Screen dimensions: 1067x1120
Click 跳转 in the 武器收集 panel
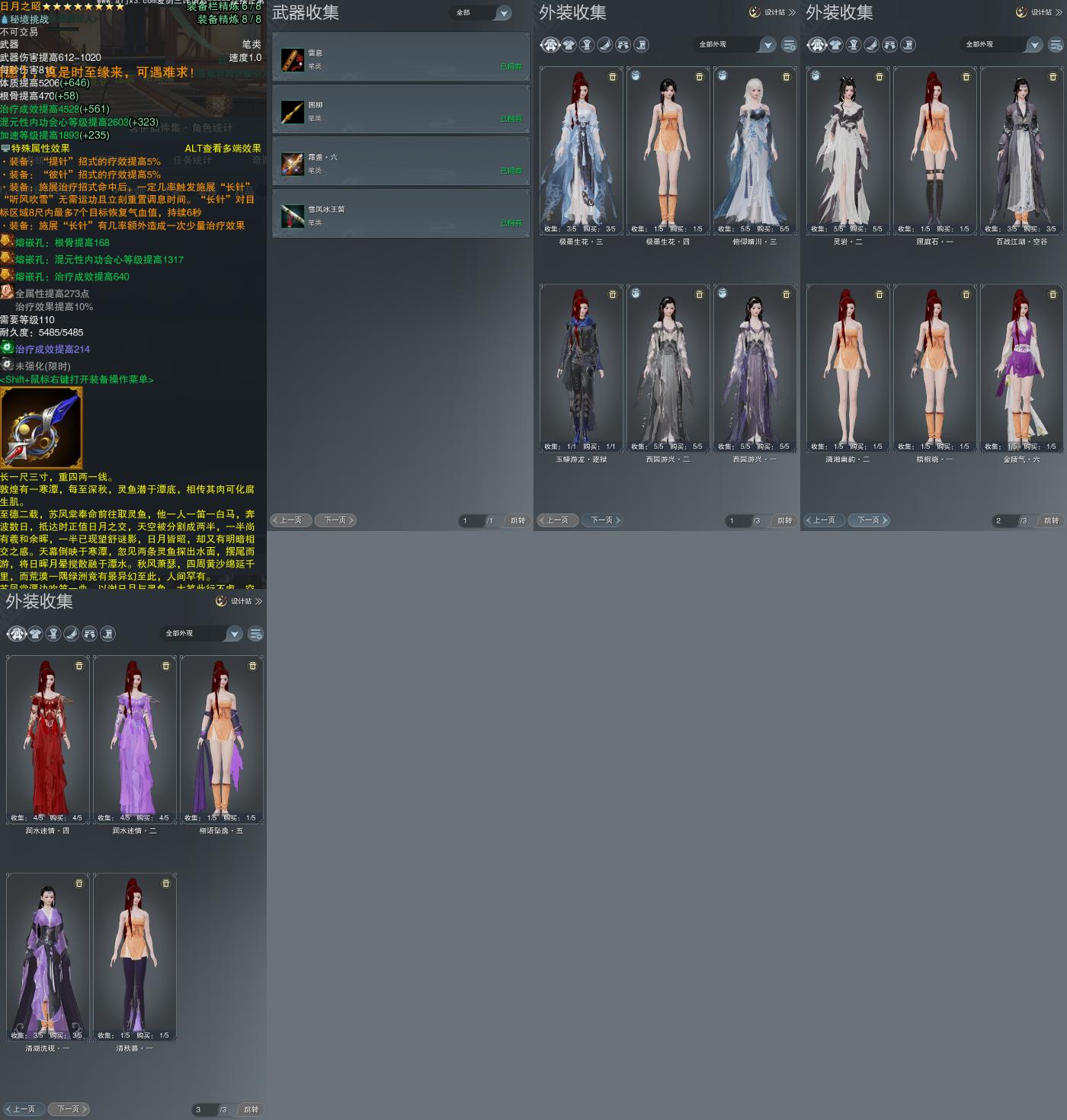518,520
